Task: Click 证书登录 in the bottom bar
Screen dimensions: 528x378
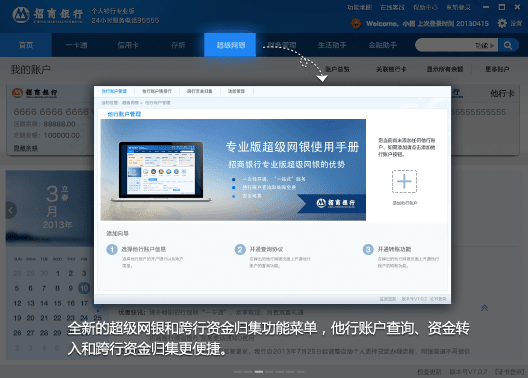Action: click(x=510, y=372)
